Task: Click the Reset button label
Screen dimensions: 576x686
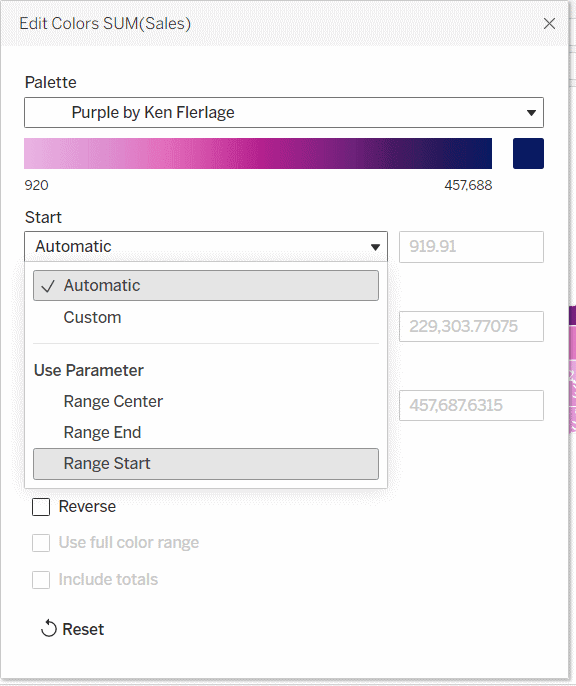Action: 83,629
